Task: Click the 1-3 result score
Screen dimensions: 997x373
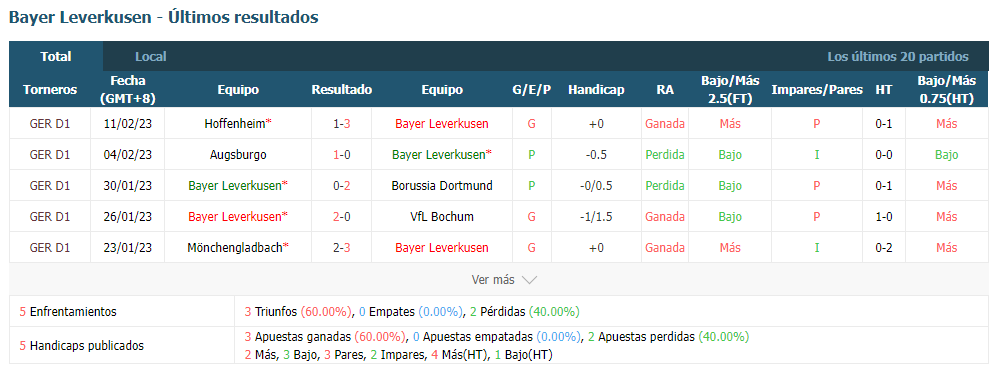Action: tap(341, 124)
